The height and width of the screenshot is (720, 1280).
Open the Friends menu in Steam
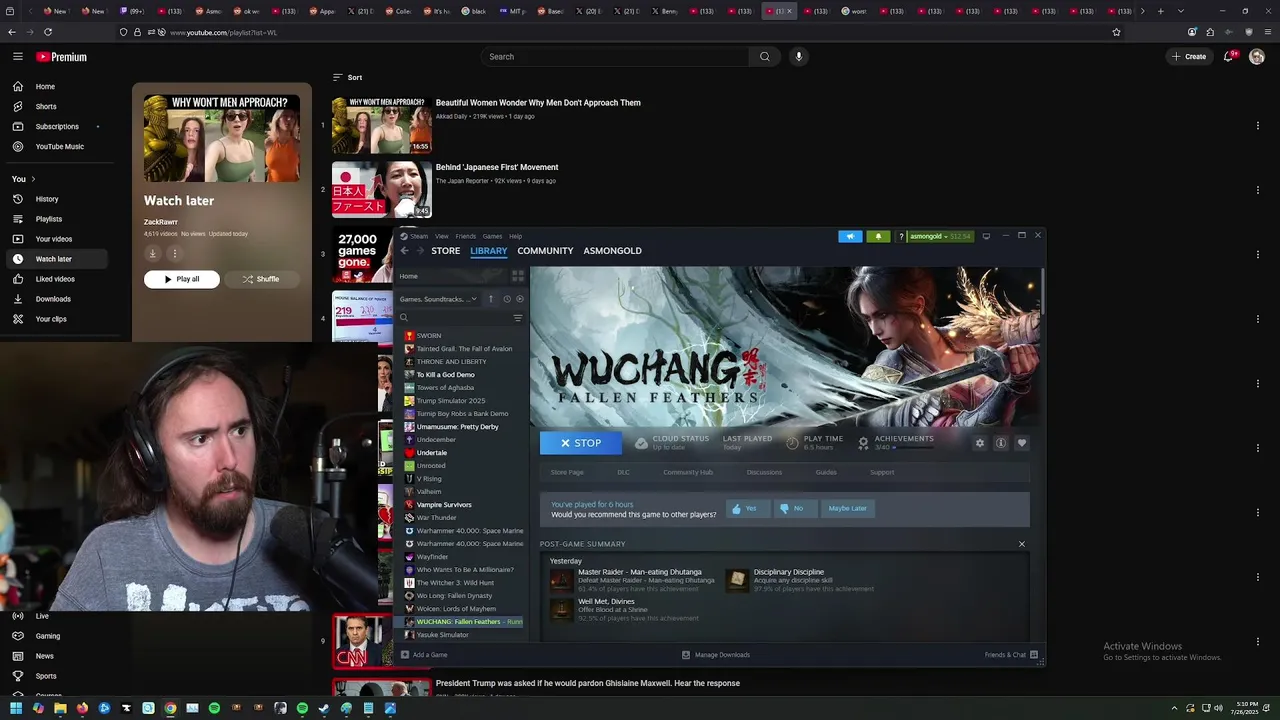[x=466, y=236]
